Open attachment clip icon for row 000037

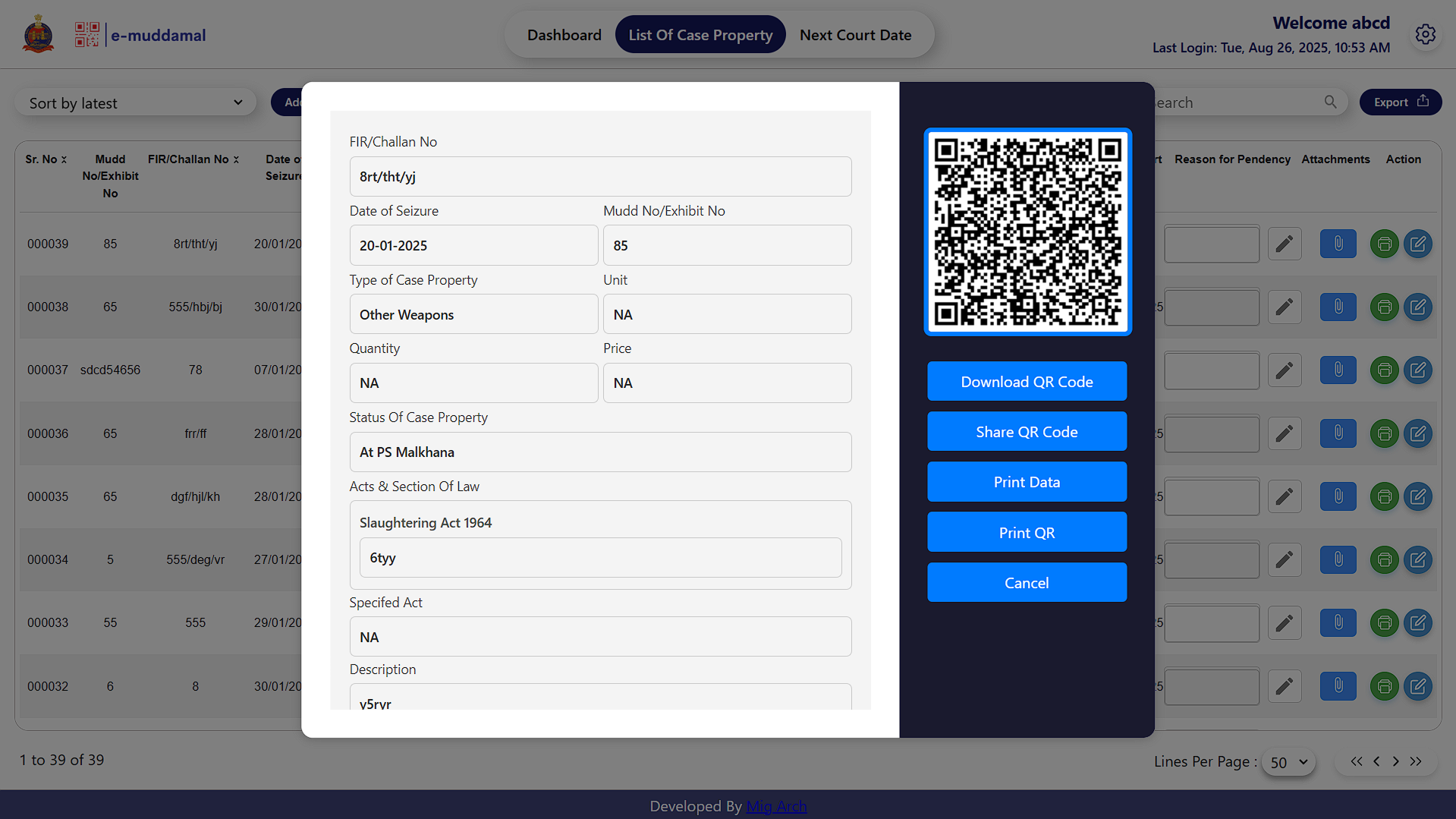(x=1338, y=370)
